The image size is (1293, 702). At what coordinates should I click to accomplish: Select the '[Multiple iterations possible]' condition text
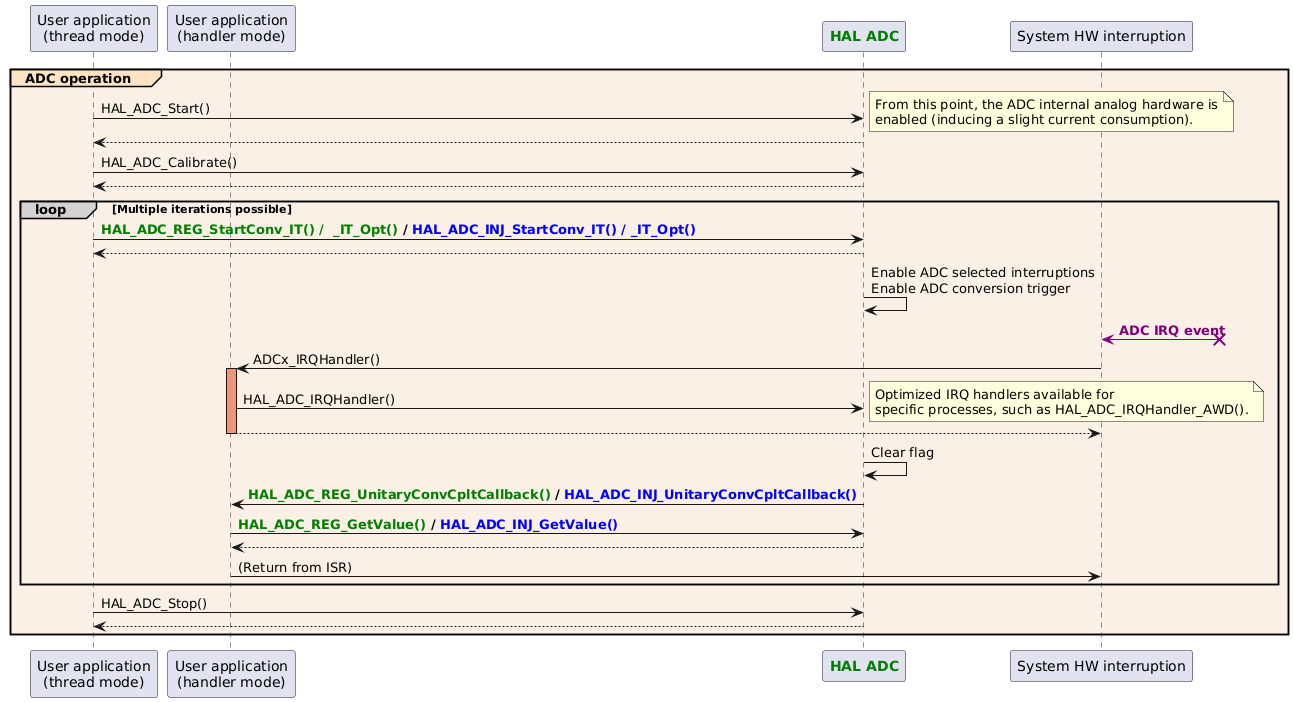coord(202,209)
